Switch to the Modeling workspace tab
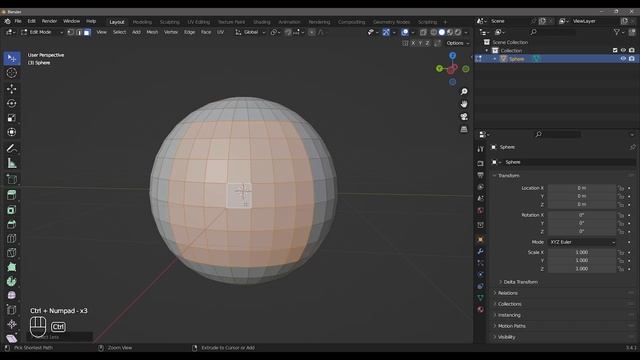Screen dimensions: 640x360 pos(142,22)
